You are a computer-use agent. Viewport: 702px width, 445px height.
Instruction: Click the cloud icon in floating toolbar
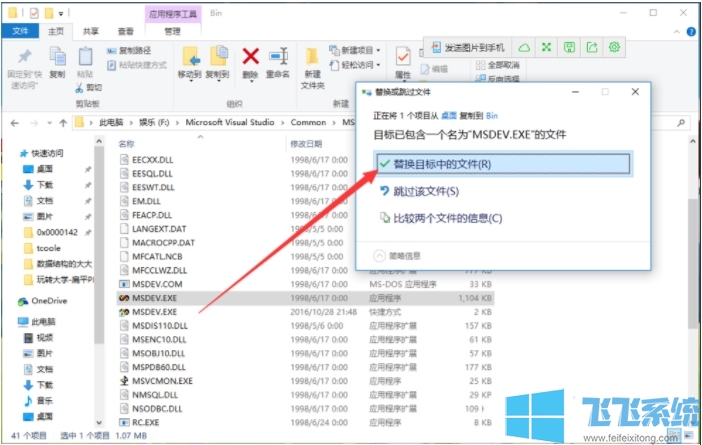524,47
